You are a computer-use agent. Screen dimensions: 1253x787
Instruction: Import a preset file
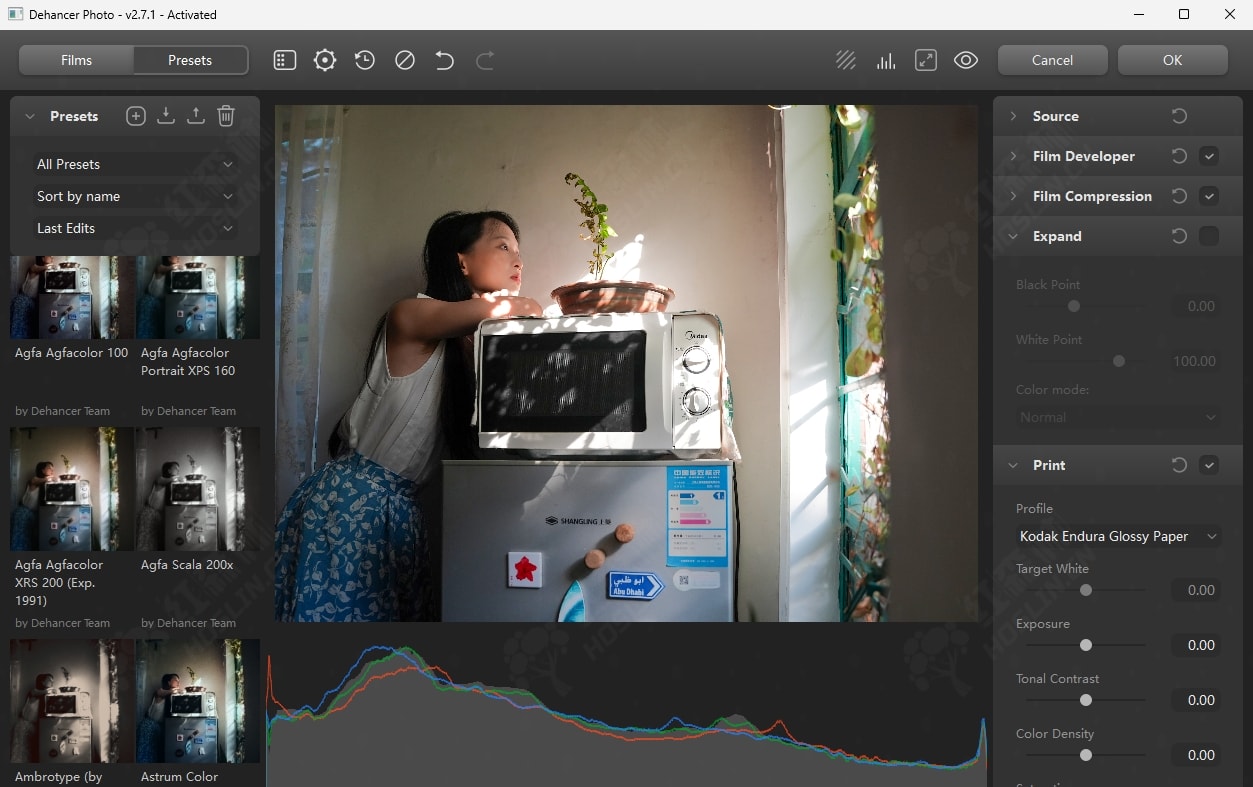[x=166, y=116]
